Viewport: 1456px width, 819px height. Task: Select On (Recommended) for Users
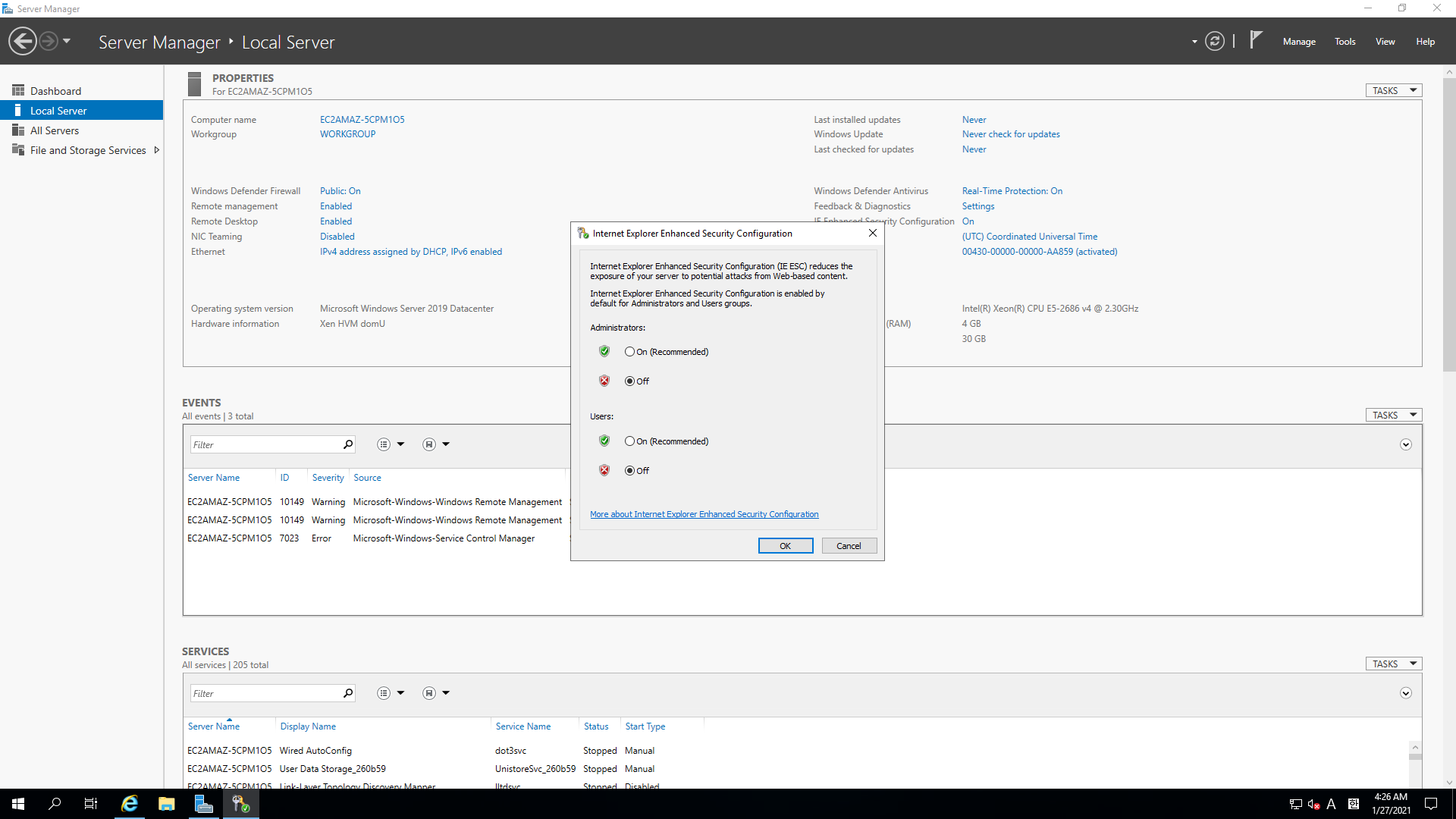pos(629,441)
